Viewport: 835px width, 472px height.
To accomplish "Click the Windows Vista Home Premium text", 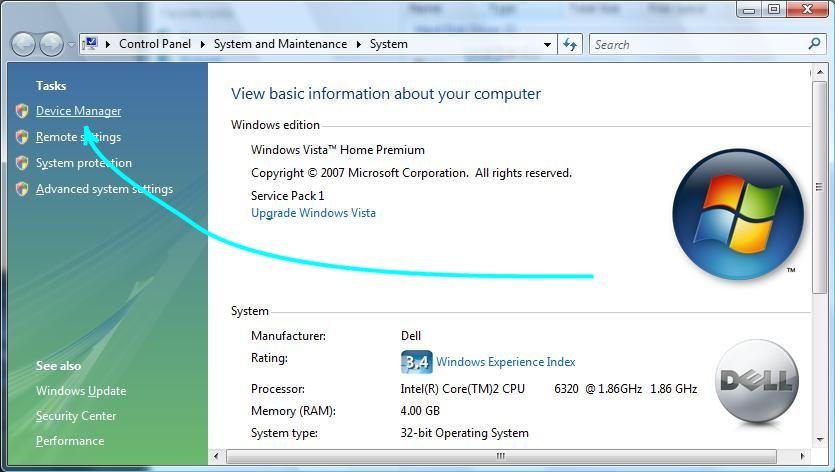I will 338,150.
